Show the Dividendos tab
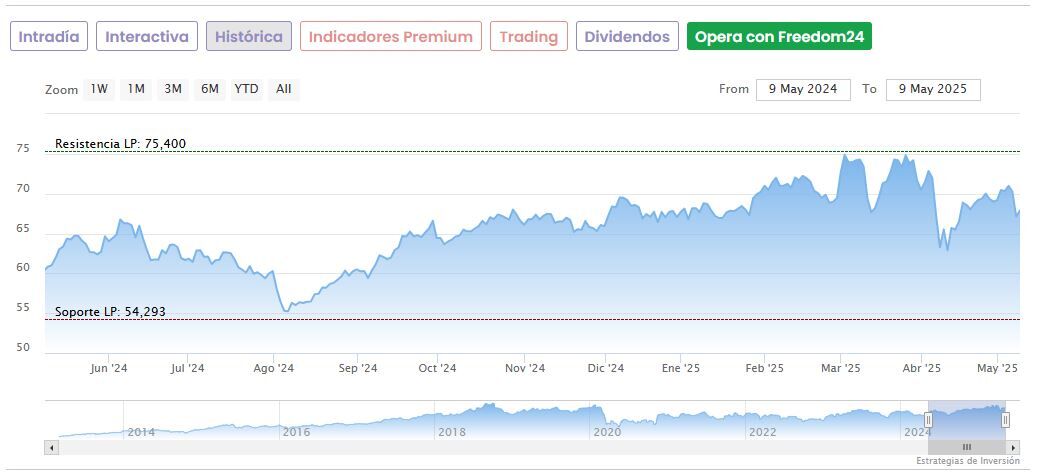The width and height of the screenshot is (1039, 476). tap(627, 37)
